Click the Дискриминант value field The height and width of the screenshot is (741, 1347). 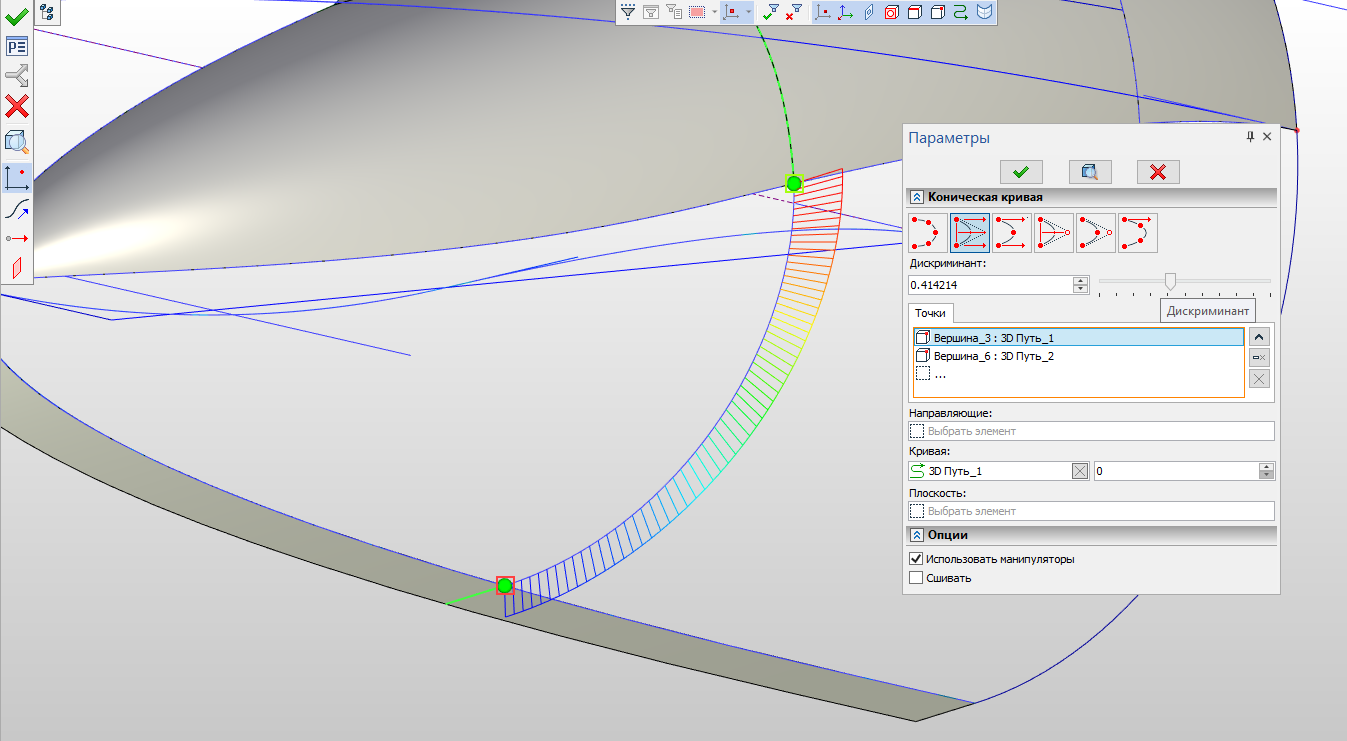tap(990, 285)
